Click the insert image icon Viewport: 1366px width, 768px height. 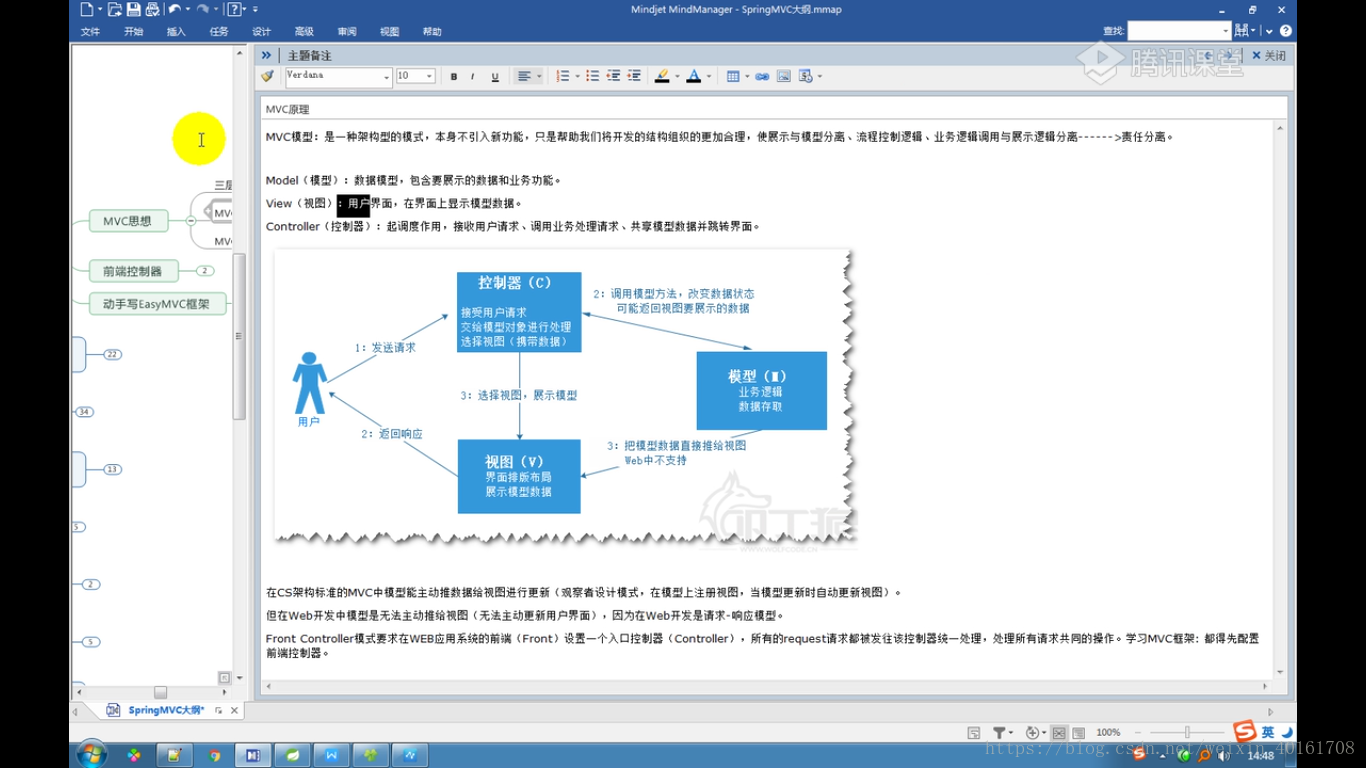[784, 76]
